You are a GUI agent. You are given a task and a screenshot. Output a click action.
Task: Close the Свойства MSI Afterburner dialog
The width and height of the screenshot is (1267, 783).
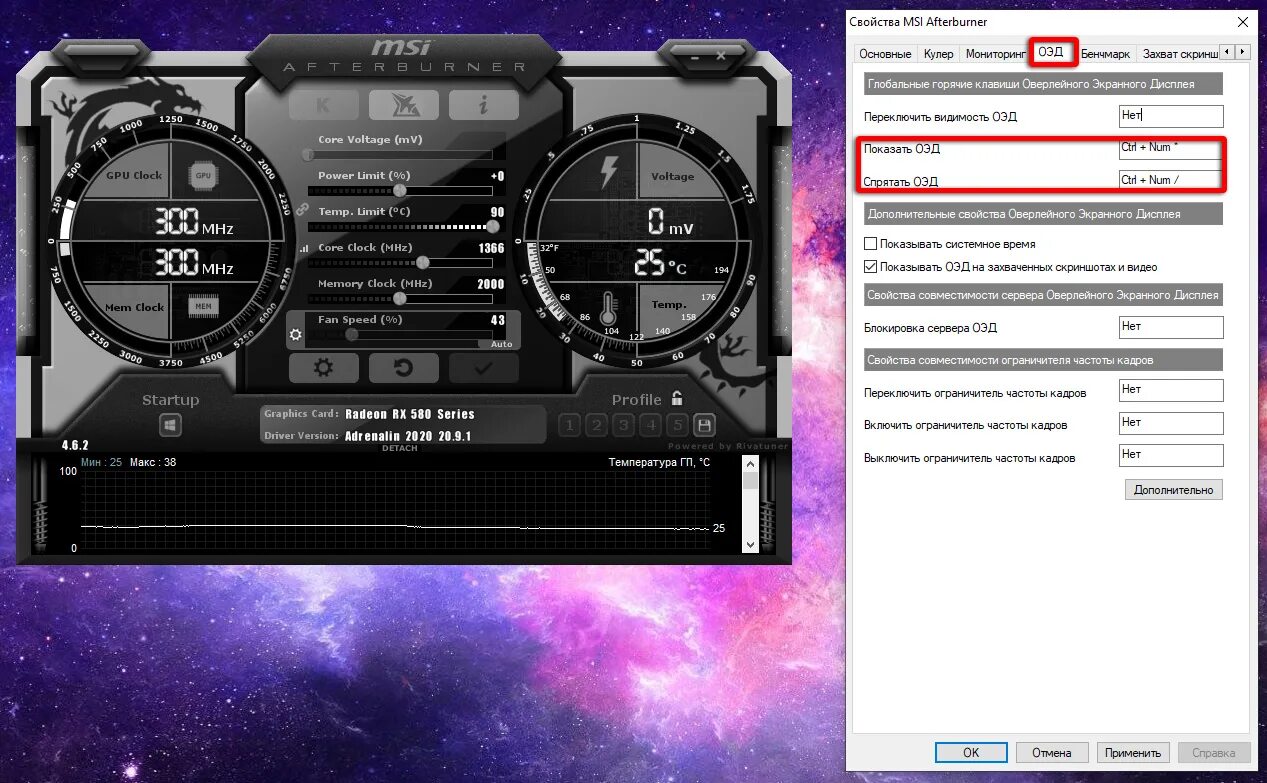(1241, 21)
